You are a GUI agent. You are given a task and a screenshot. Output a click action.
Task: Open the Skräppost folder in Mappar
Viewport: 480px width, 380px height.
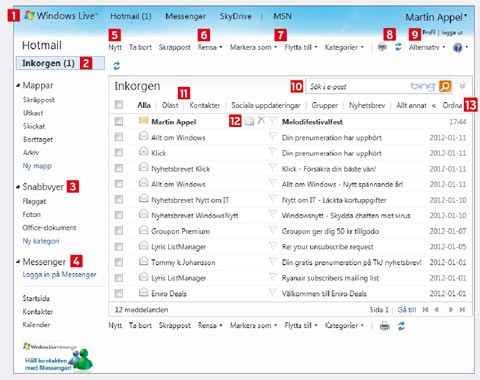pyautogui.click(x=39, y=100)
